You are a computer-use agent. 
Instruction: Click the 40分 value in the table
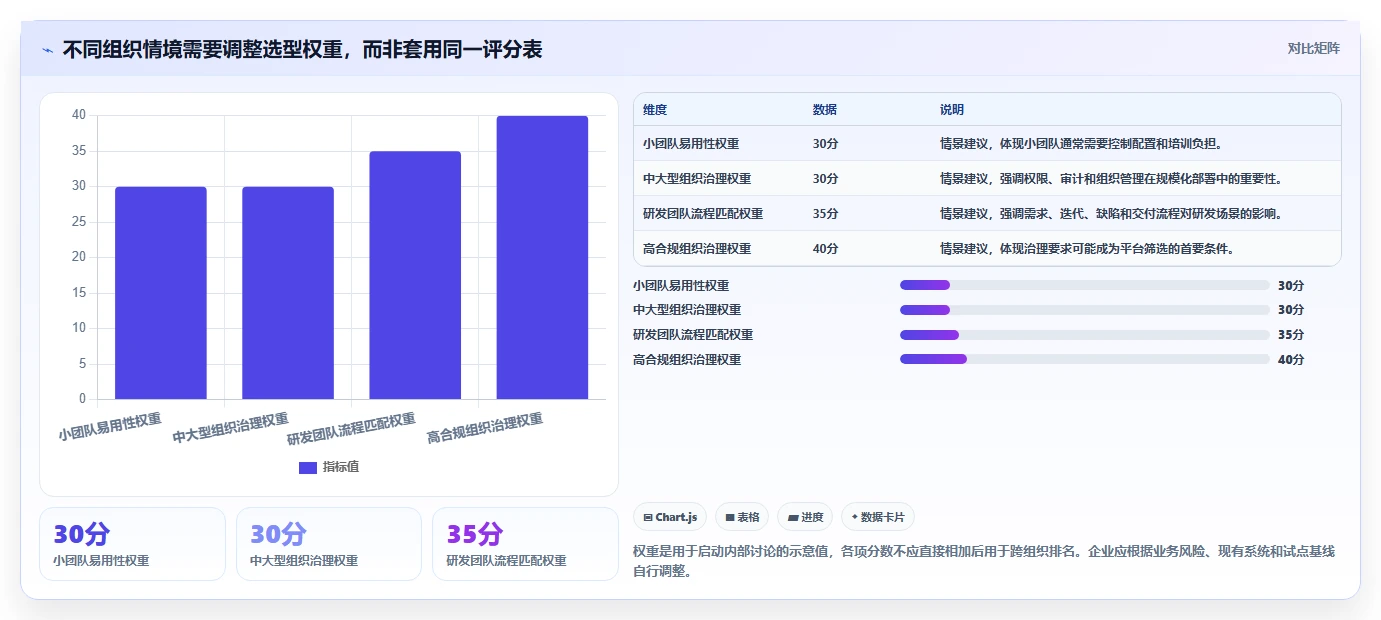pyautogui.click(x=825, y=249)
